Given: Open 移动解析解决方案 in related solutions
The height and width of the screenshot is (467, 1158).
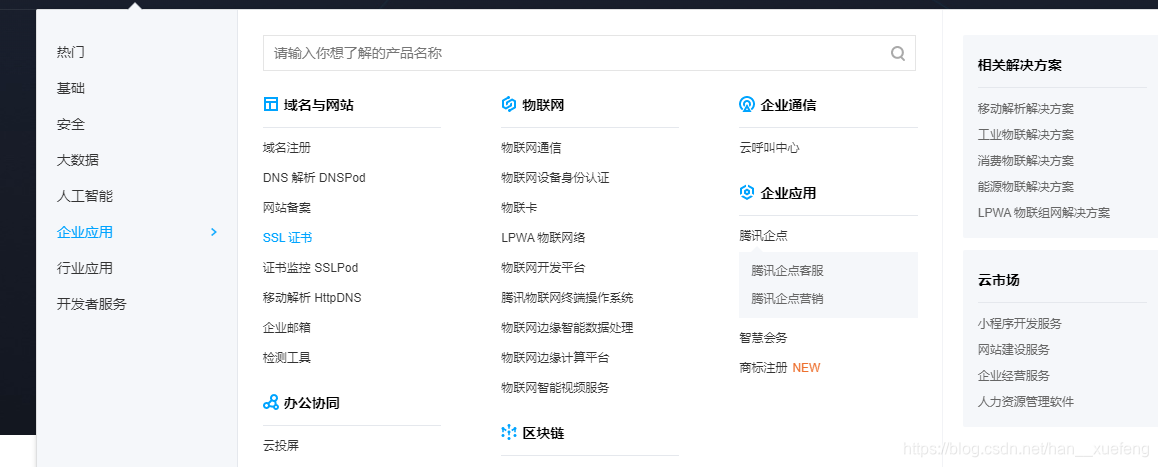Looking at the screenshot, I should point(1026,109).
